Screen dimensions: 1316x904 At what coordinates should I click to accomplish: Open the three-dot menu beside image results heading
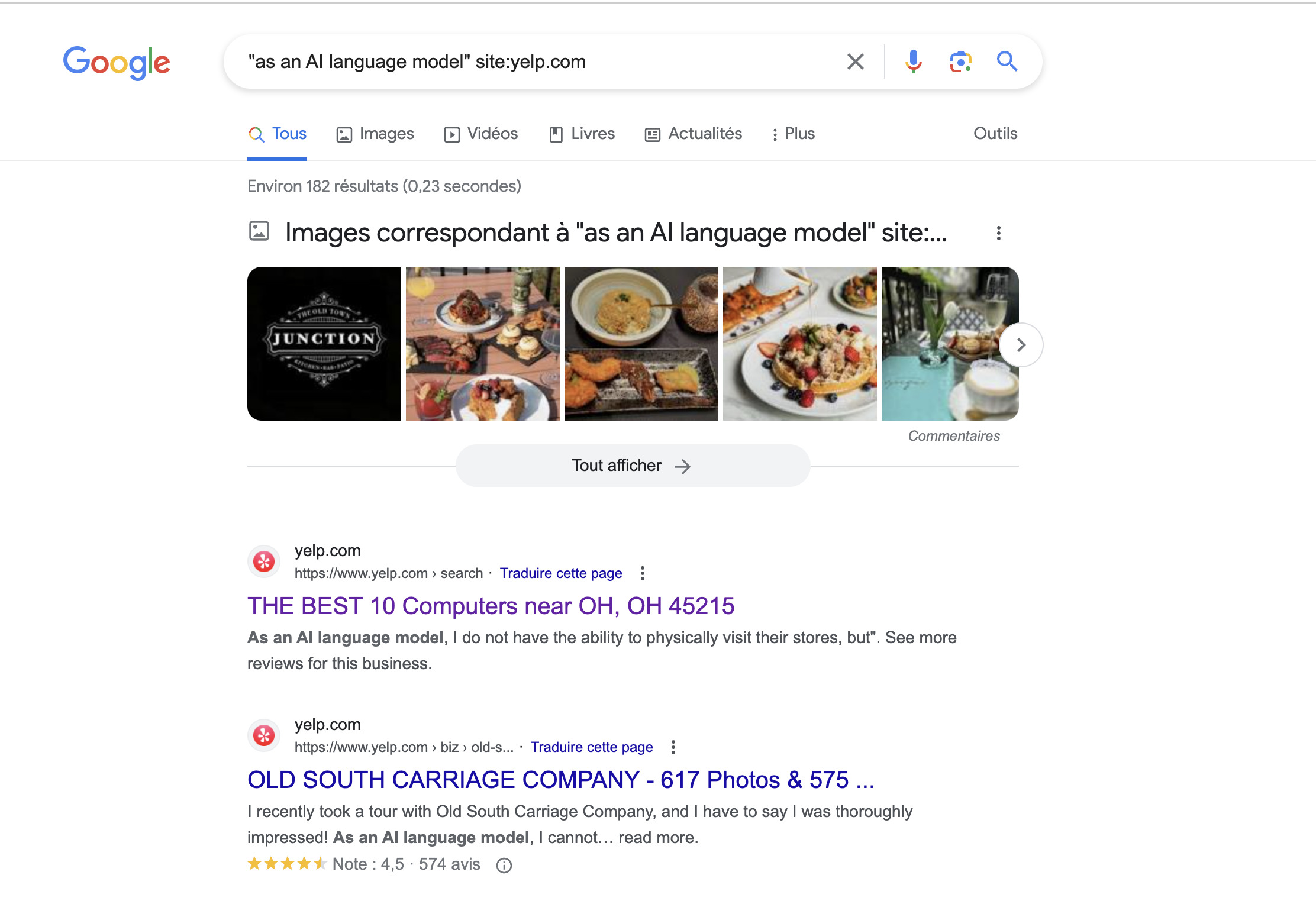998,233
